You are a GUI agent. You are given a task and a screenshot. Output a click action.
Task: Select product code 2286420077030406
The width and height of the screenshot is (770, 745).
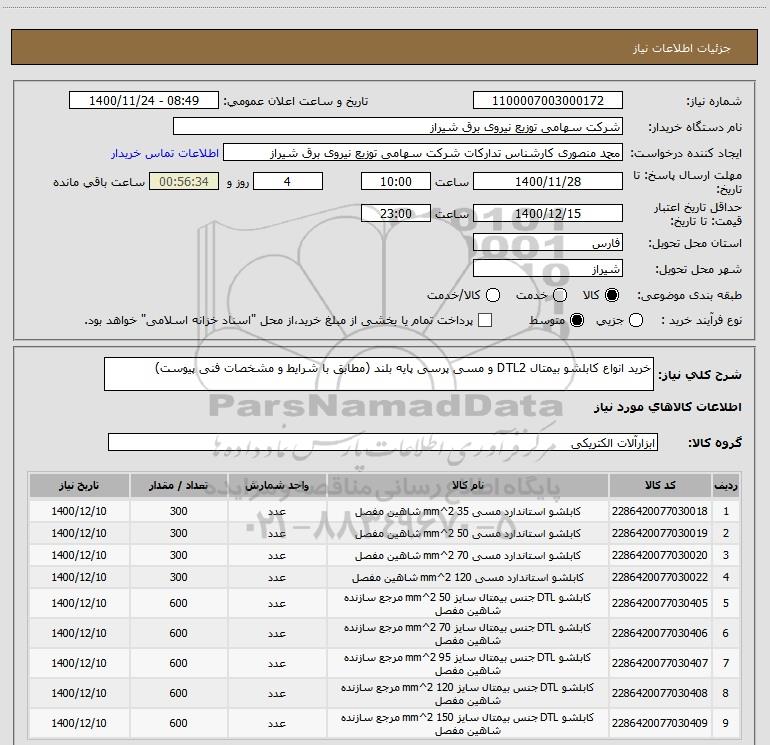coord(660,633)
